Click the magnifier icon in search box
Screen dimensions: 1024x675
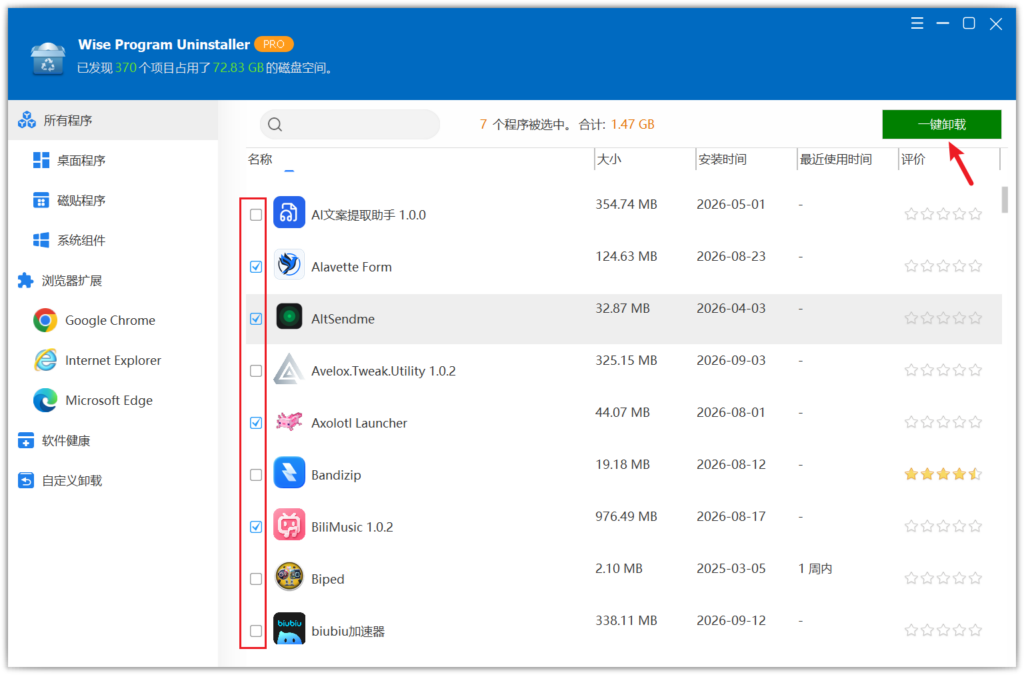click(x=275, y=124)
